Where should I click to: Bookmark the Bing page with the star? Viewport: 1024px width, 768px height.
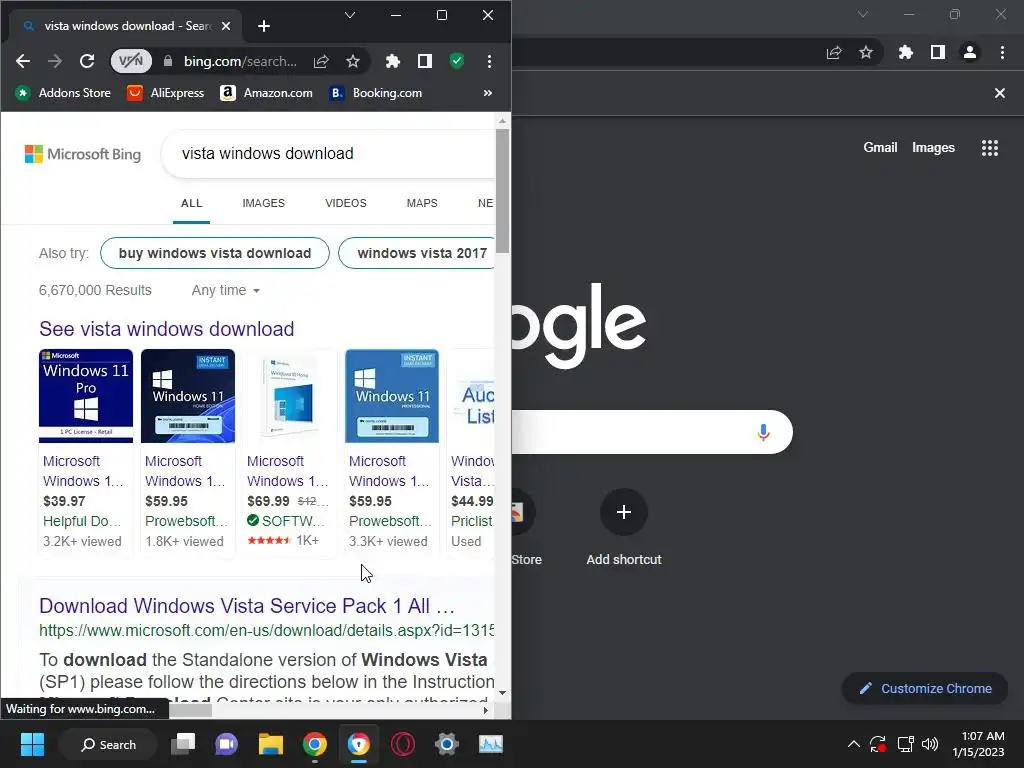[x=353, y=61]
